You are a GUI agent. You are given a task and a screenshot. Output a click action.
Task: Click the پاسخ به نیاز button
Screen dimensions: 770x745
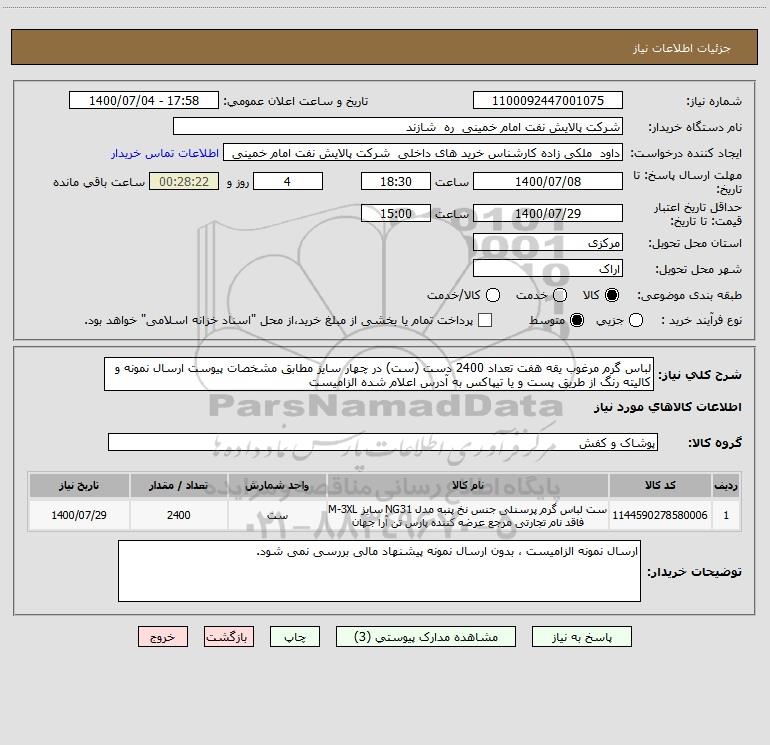coord(582,637)
